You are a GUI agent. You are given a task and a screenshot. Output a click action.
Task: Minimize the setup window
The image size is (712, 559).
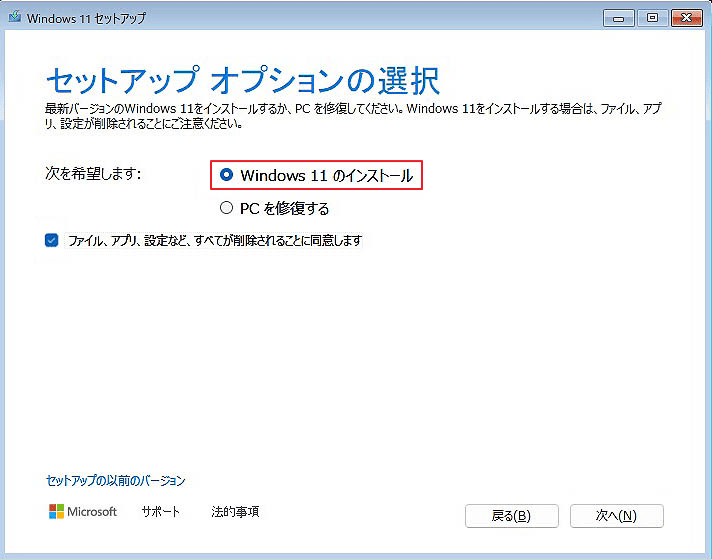(x=618, y=18)
